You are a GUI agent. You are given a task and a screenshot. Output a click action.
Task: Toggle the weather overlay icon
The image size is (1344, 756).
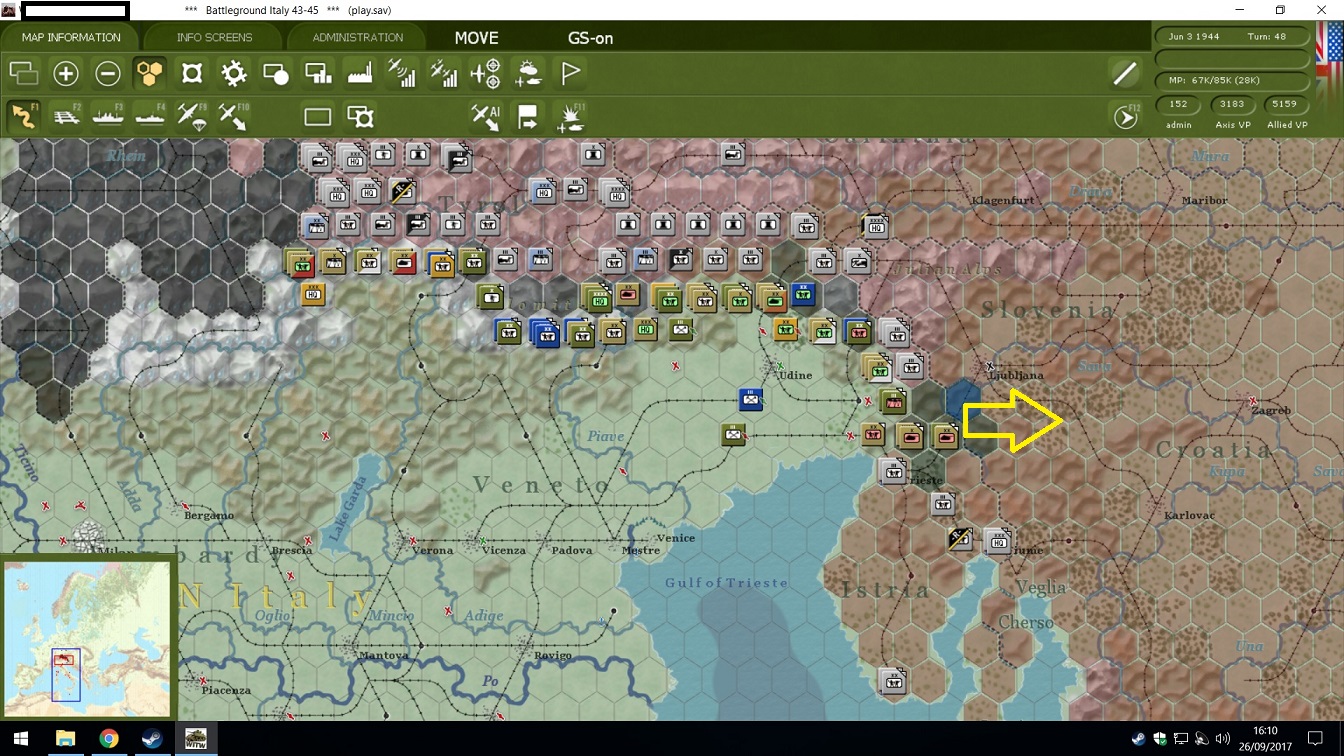527,73
